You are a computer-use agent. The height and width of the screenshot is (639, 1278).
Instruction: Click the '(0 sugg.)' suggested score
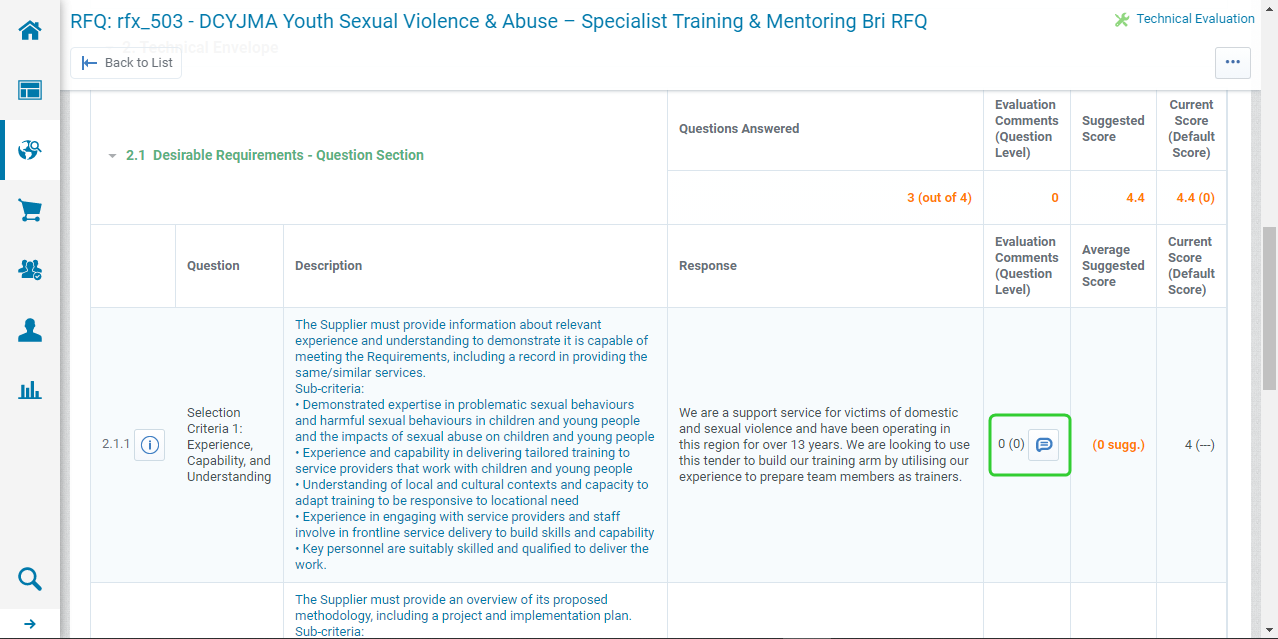point(1118,445)
